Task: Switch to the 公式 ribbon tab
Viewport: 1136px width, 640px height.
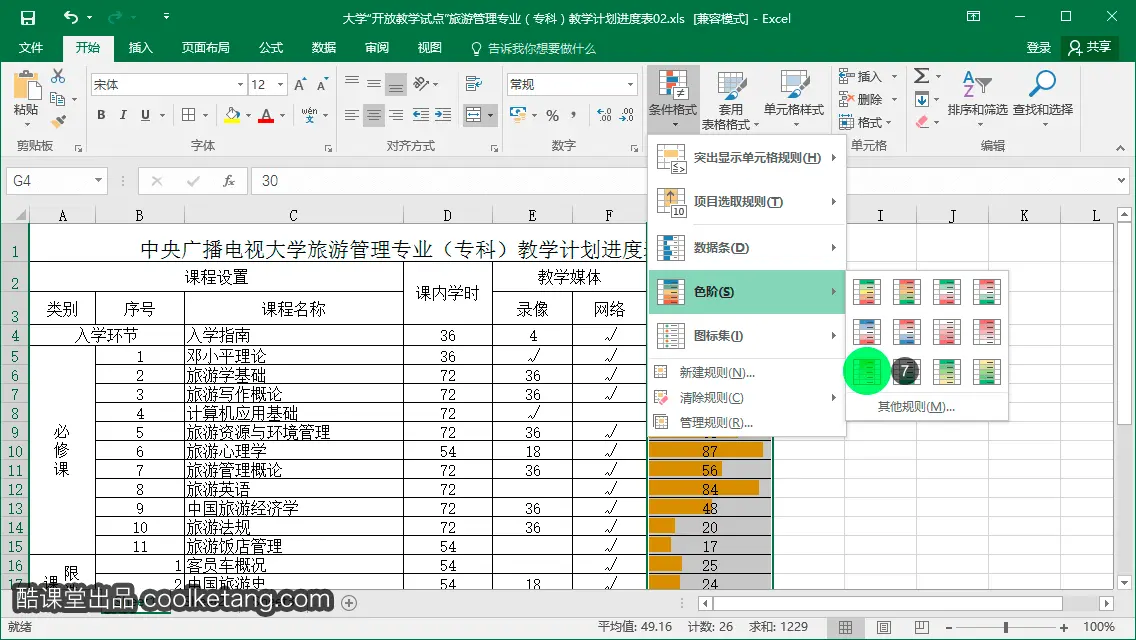Action: [x=271, y=48]
